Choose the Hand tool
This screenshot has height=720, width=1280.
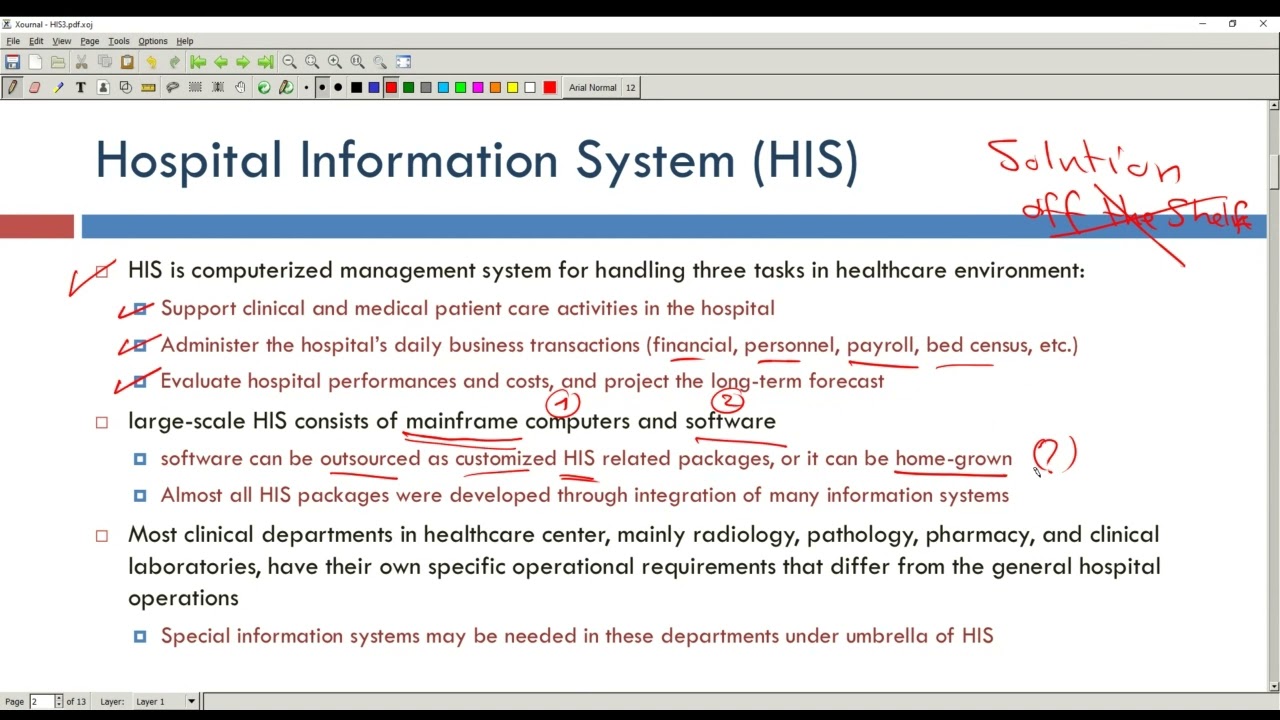tap(240, 88)
